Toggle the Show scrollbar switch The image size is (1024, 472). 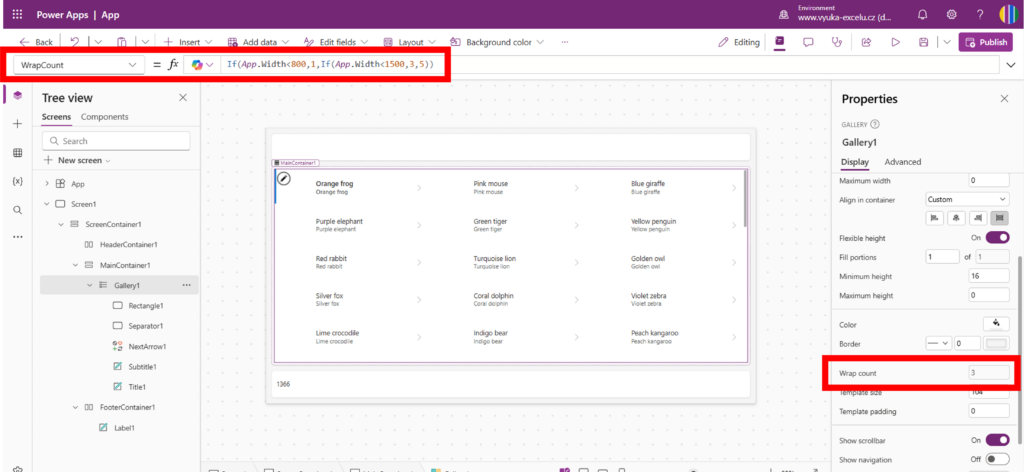[997, 440]
